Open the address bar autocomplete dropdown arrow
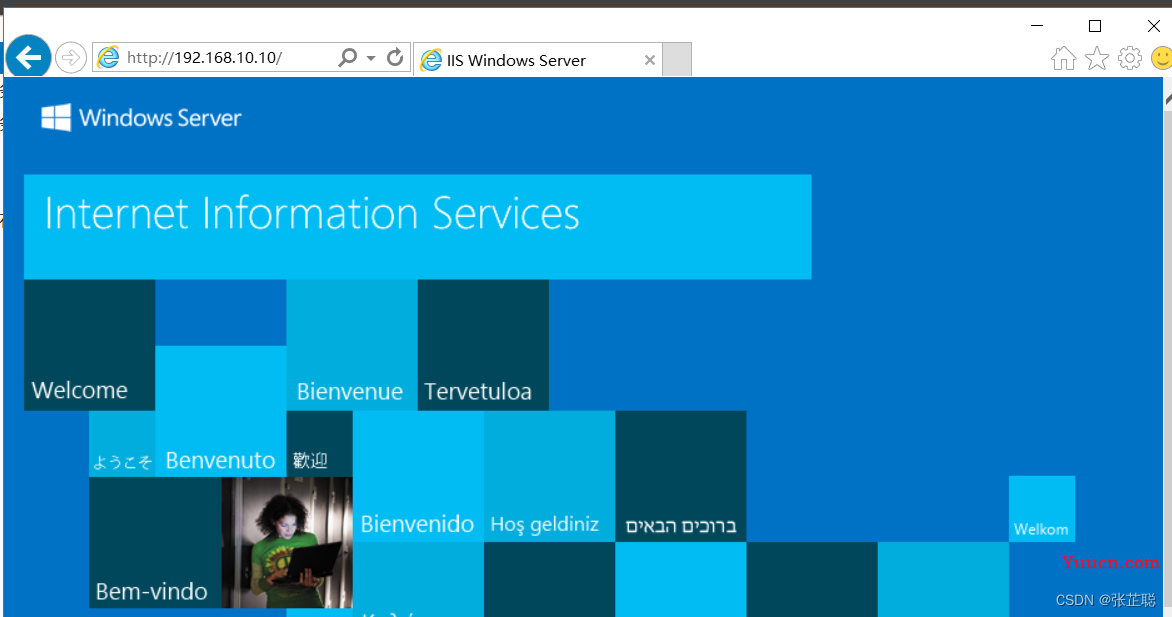 pyautogui.click(x=371, y=58)
